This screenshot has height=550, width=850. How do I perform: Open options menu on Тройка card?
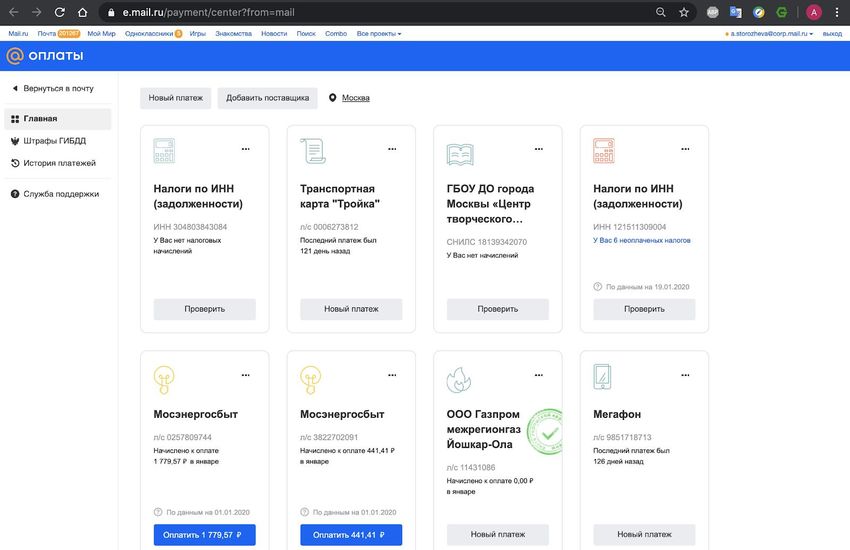tap(392, 148)
